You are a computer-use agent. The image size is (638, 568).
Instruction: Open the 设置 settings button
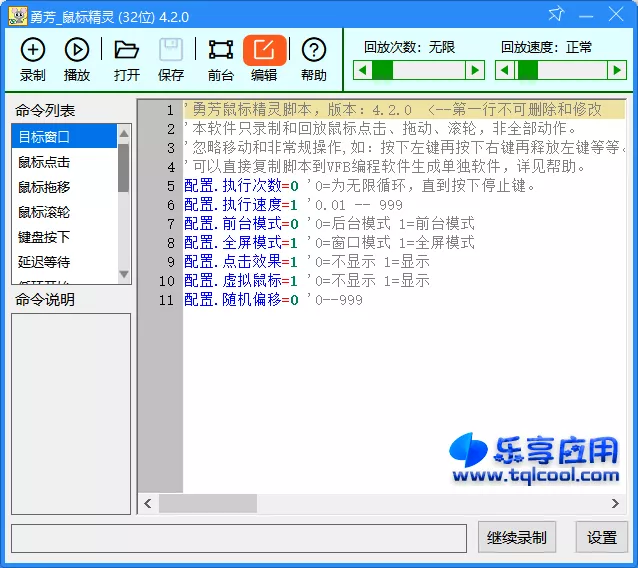(602, 537)
